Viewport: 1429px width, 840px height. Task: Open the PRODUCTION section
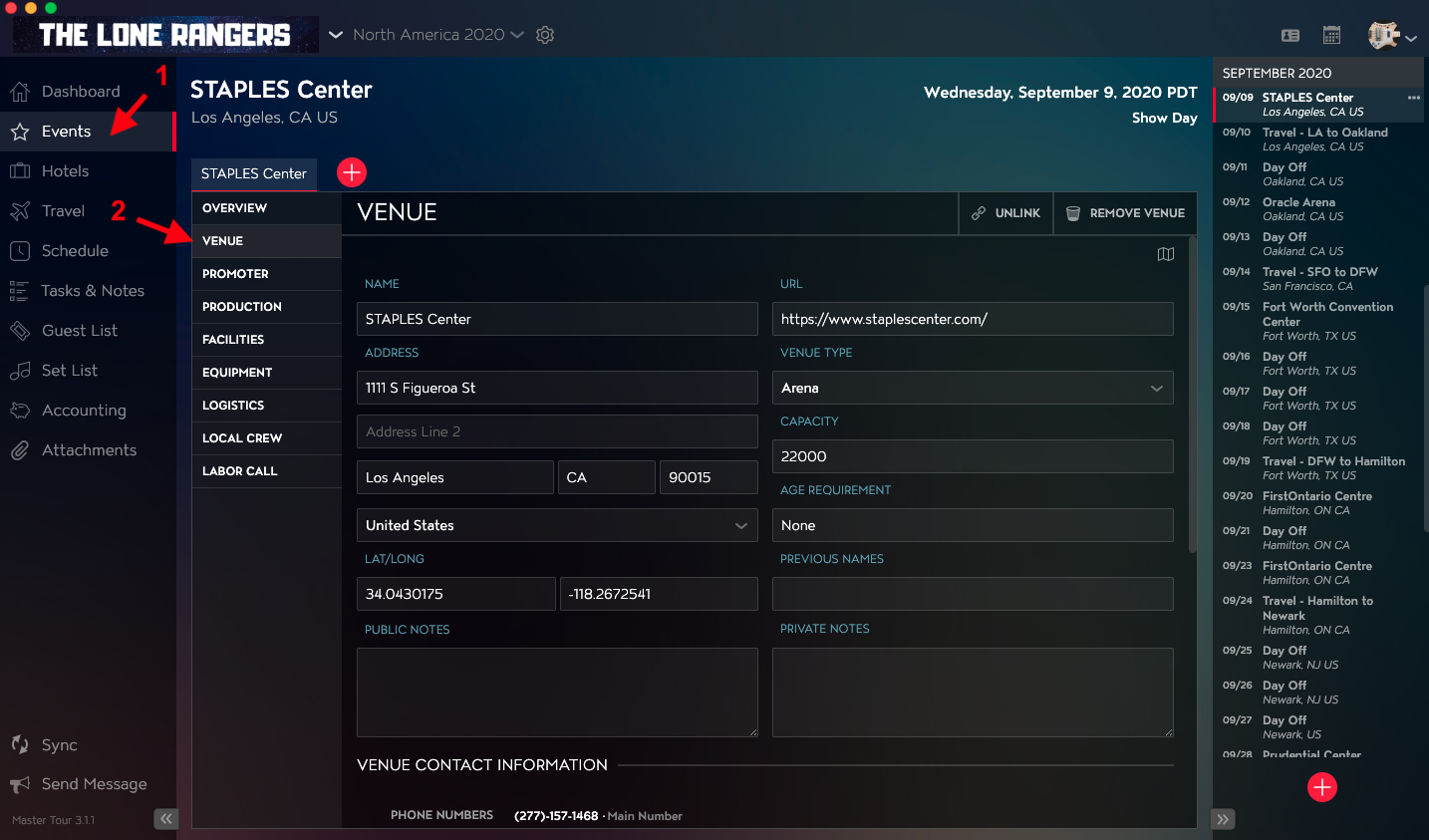pos(266,307)
